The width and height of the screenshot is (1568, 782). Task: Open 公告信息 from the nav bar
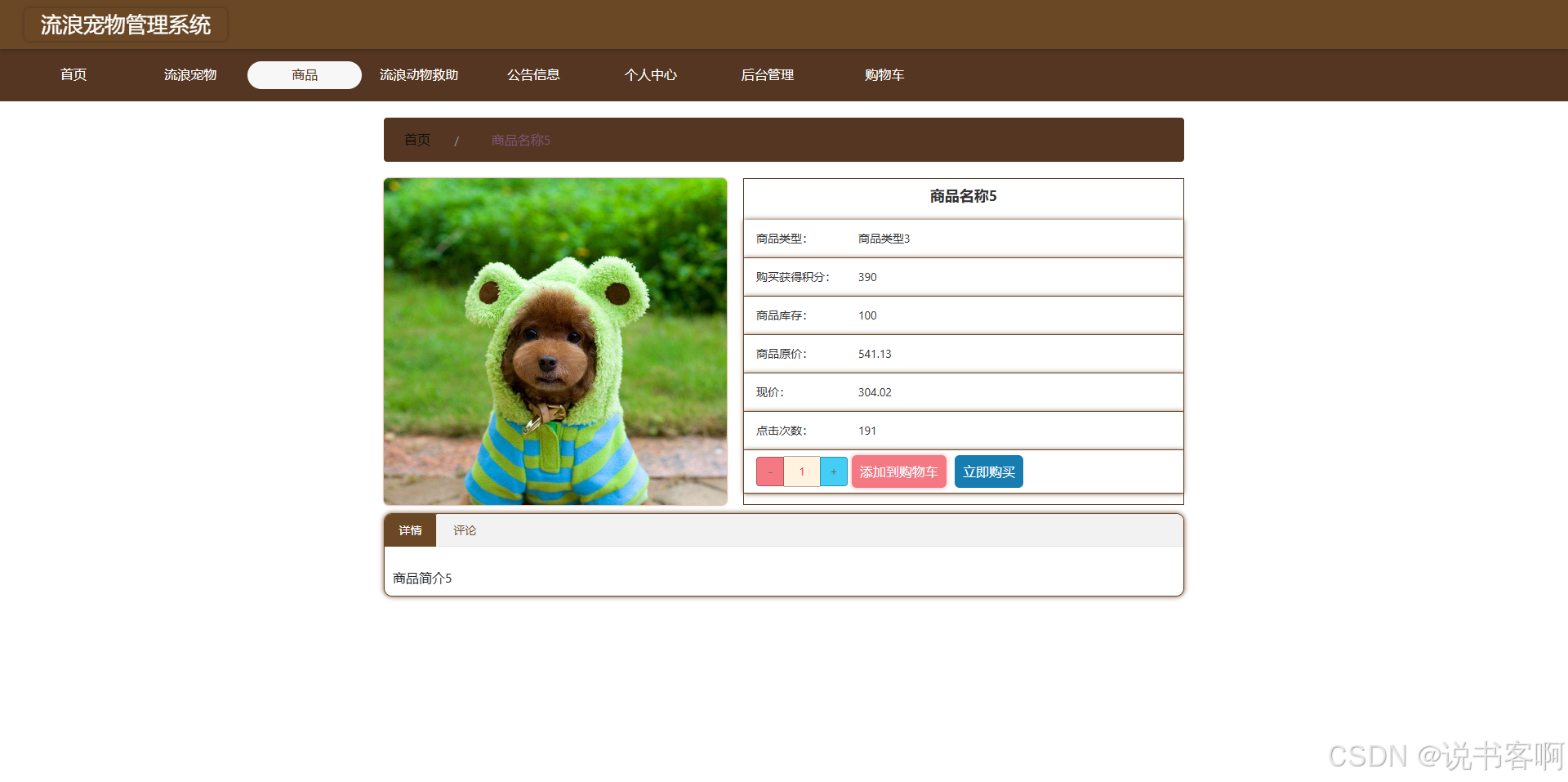tap(533, 74)
